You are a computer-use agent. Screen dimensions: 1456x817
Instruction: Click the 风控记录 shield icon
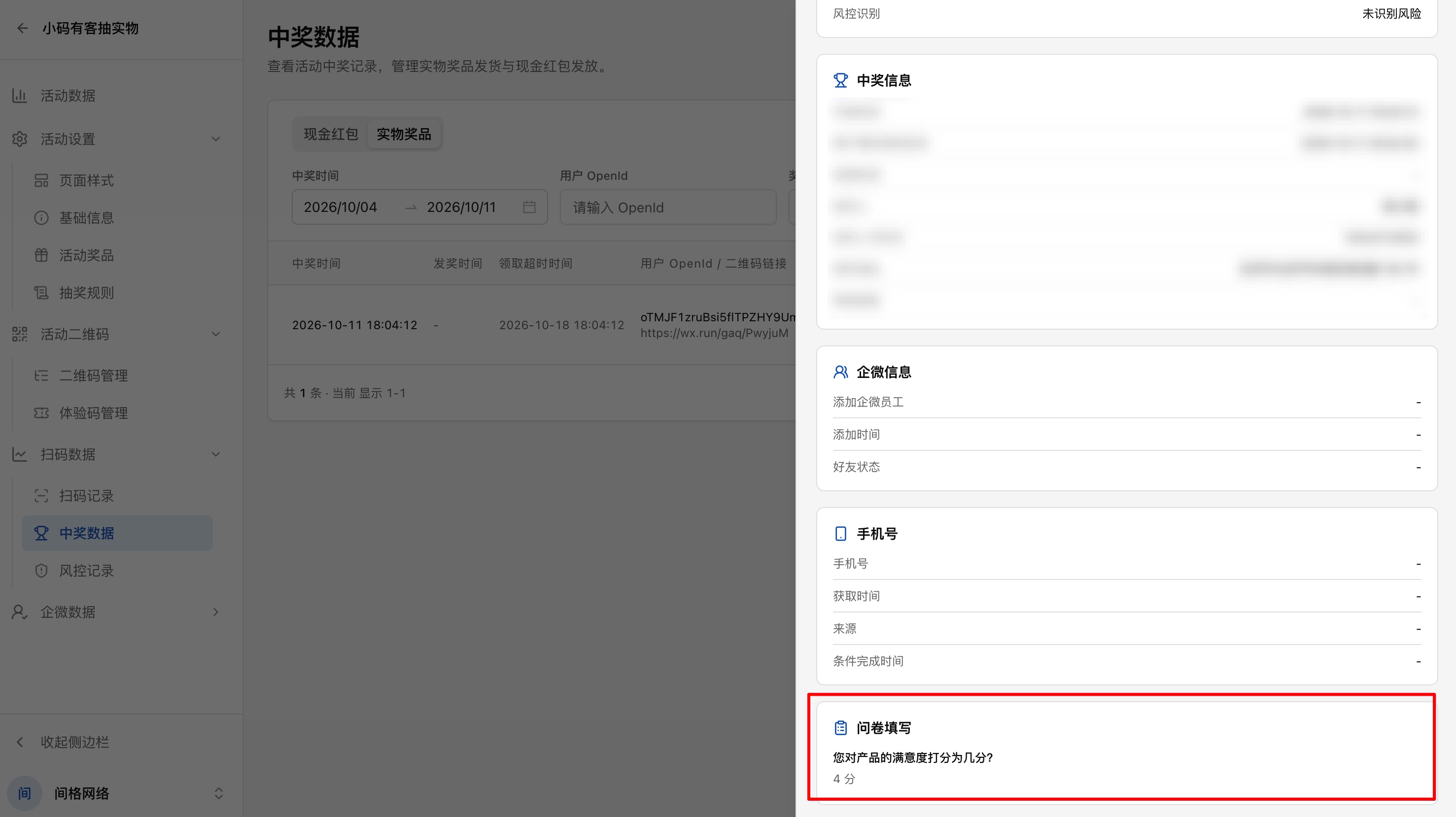click(41, 571)
